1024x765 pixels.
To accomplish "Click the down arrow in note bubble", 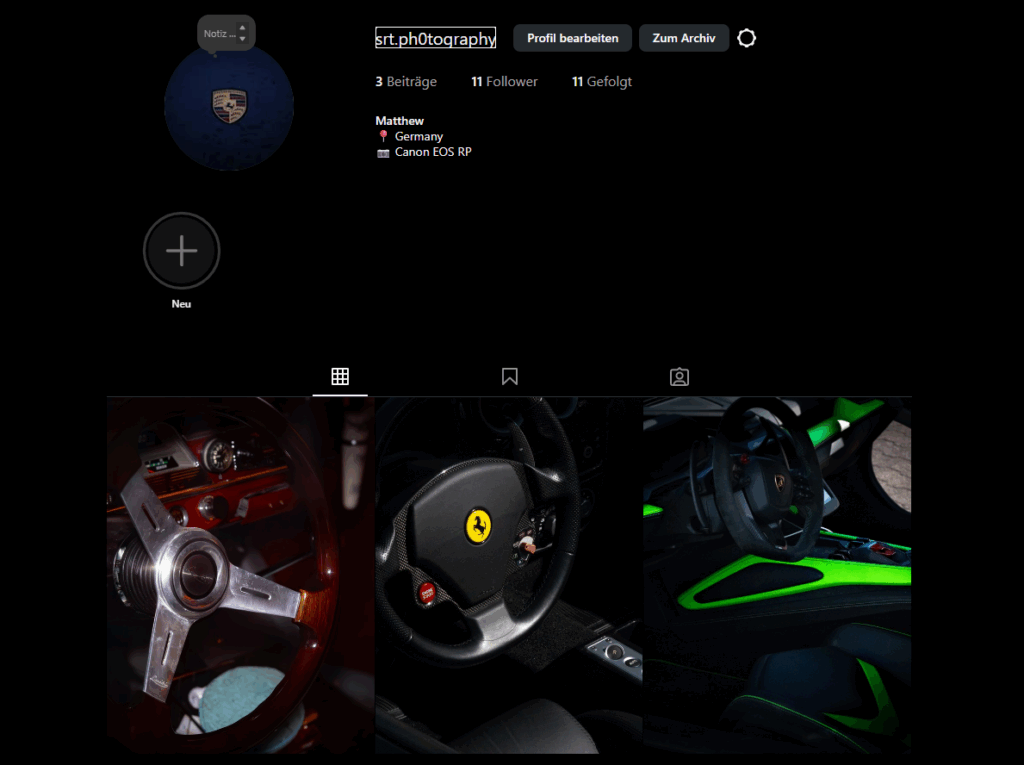I will pos(242,39).
